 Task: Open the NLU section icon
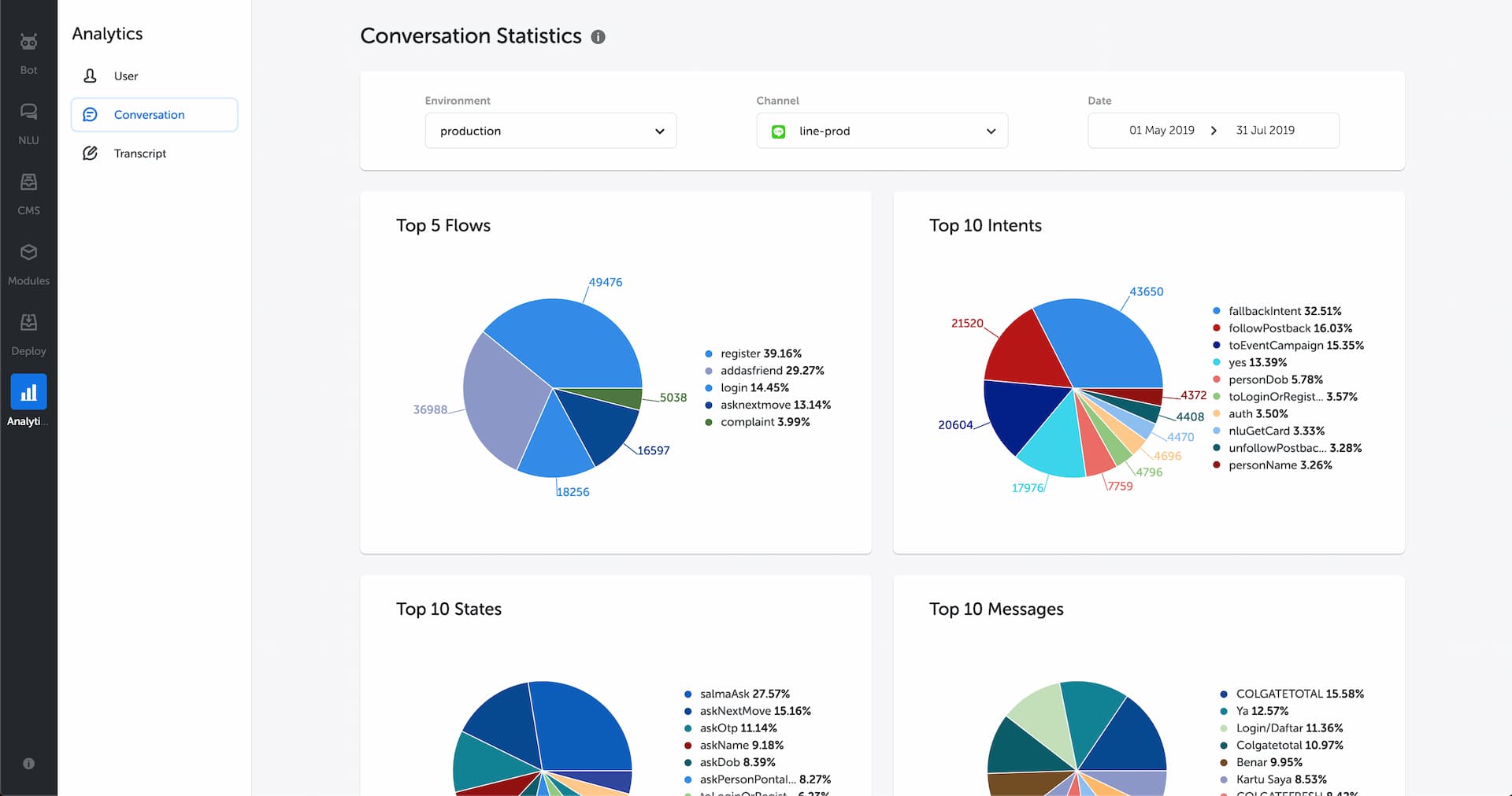[28, 112]
